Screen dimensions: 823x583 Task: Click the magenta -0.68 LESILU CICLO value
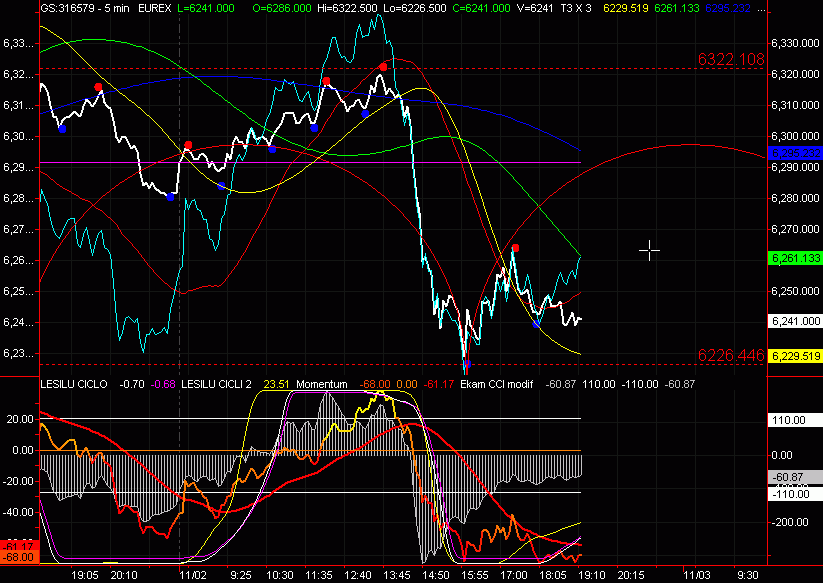(x=163, y=384)
